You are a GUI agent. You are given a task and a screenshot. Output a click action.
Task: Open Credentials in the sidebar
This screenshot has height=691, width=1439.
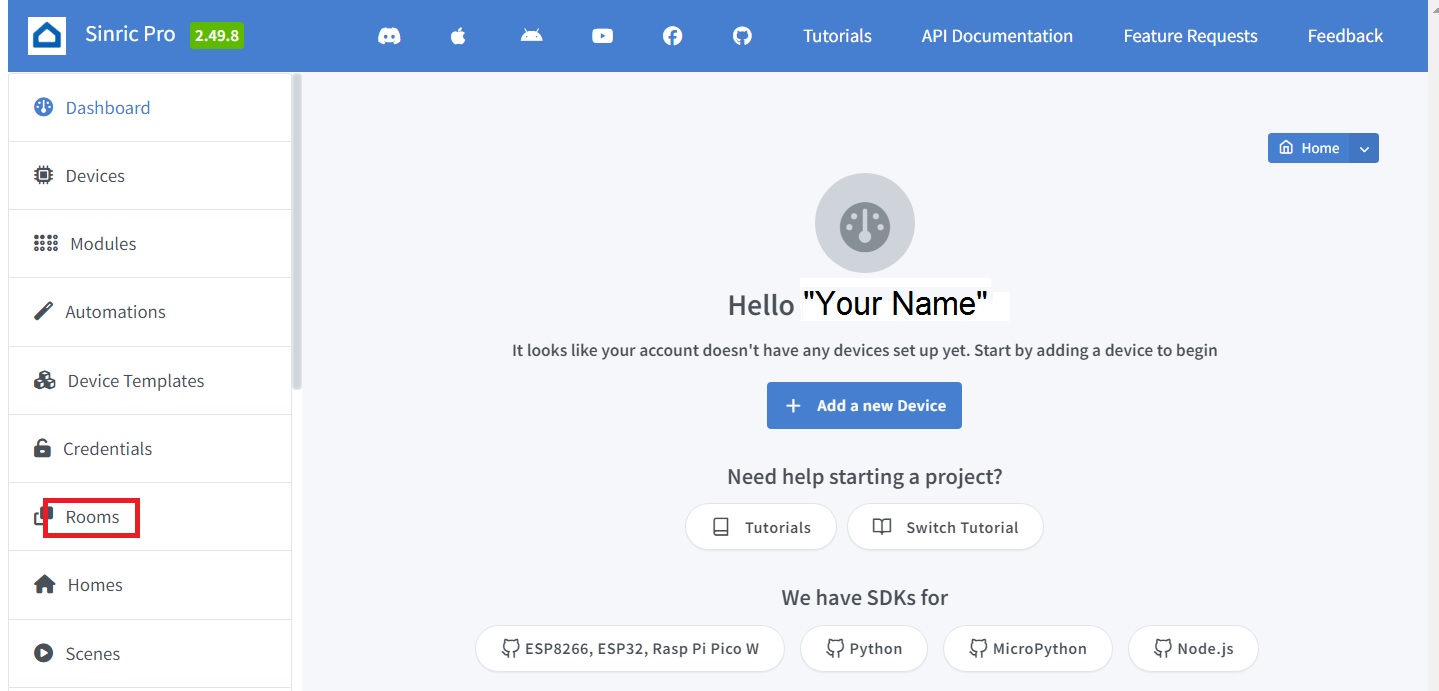[x=107, y=449]
